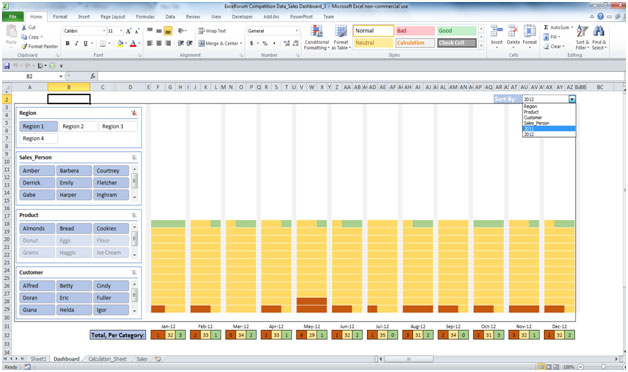The height and width of the screenshot is (372, 628).
Task: Adjust the zoom slider in status bar
Action: point(603,366)
